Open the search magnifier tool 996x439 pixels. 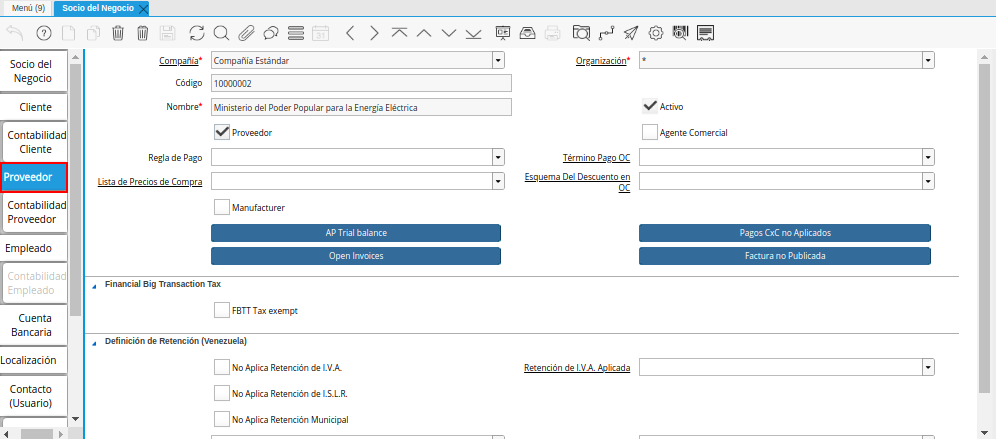(221, 33)
